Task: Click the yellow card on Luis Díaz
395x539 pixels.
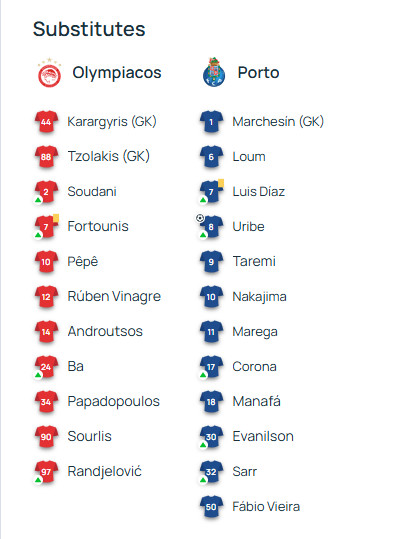Action: click(x=221, y=183)
